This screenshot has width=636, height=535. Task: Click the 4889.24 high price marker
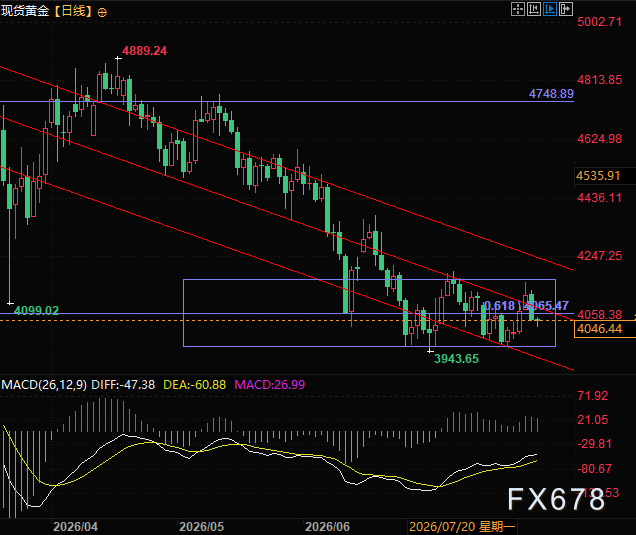click(144, 51)
